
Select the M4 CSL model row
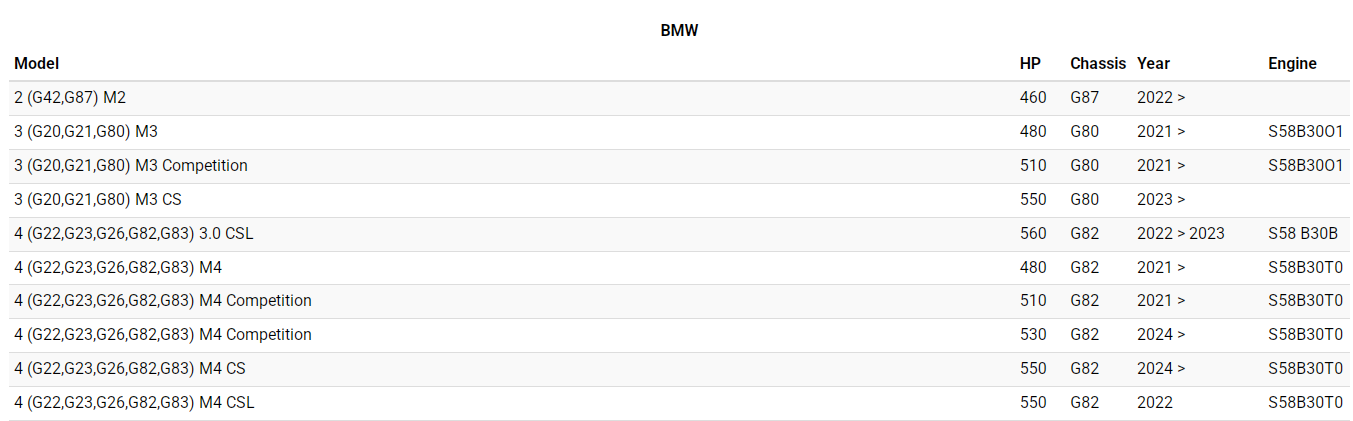(134, 403)
